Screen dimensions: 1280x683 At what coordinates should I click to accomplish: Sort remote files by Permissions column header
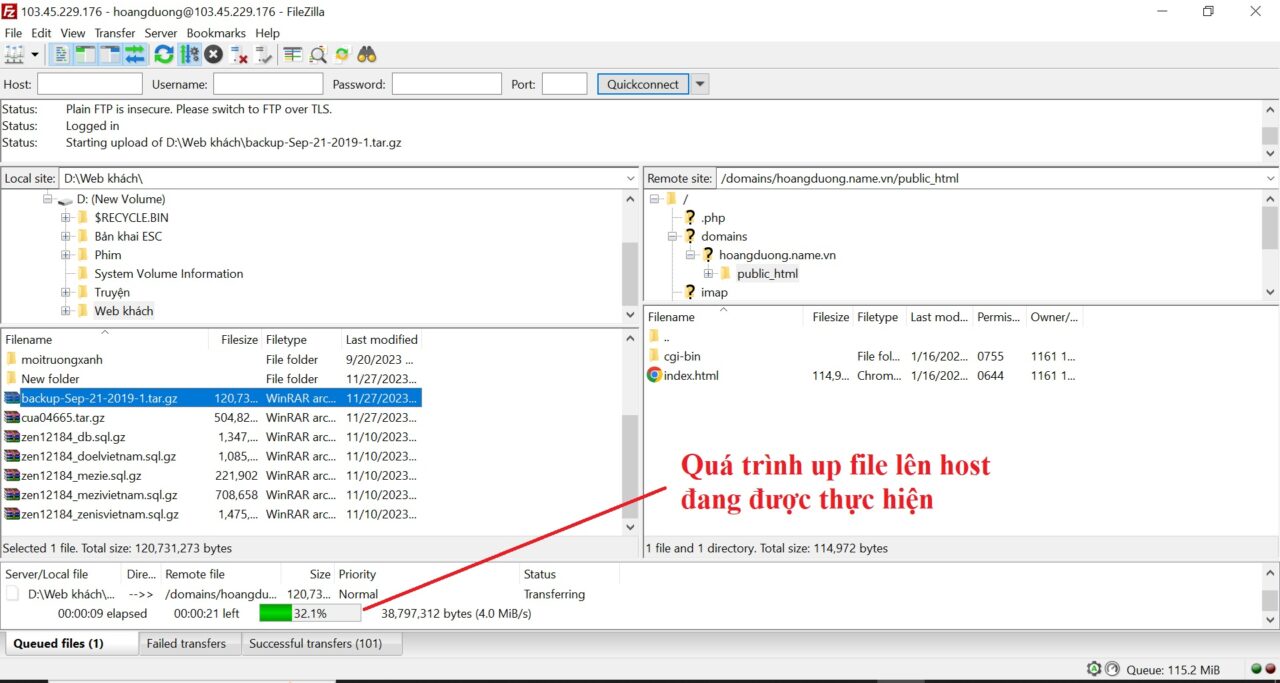(999, 317)
